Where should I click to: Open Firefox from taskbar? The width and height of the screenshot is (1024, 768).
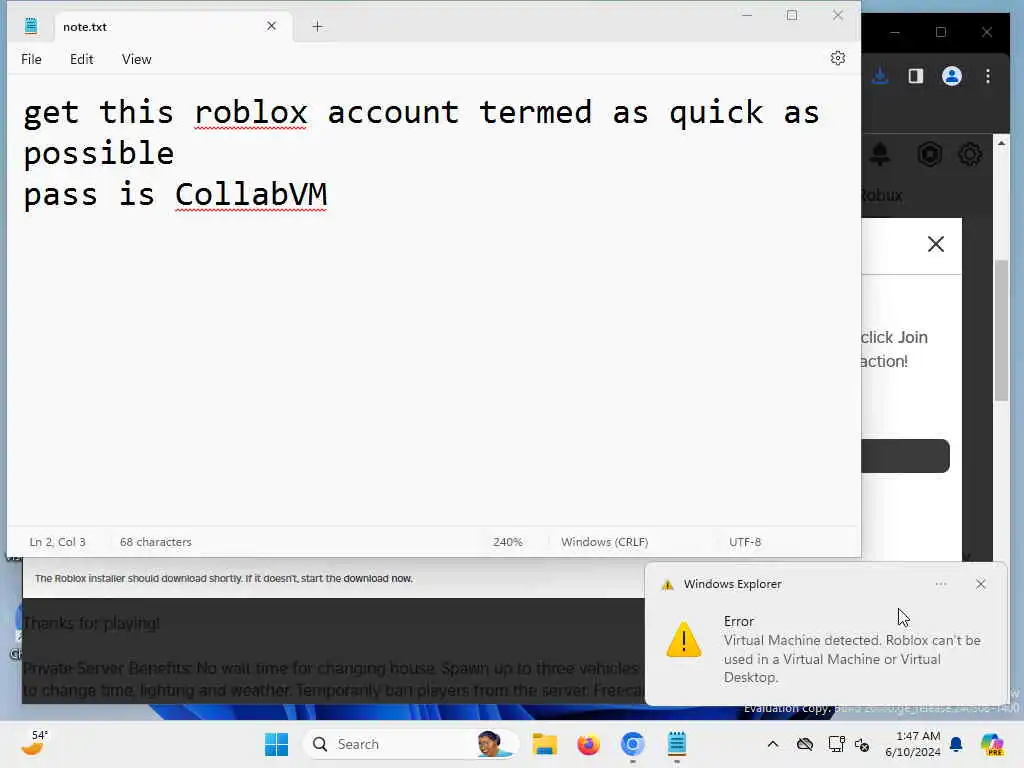point(588,744)
